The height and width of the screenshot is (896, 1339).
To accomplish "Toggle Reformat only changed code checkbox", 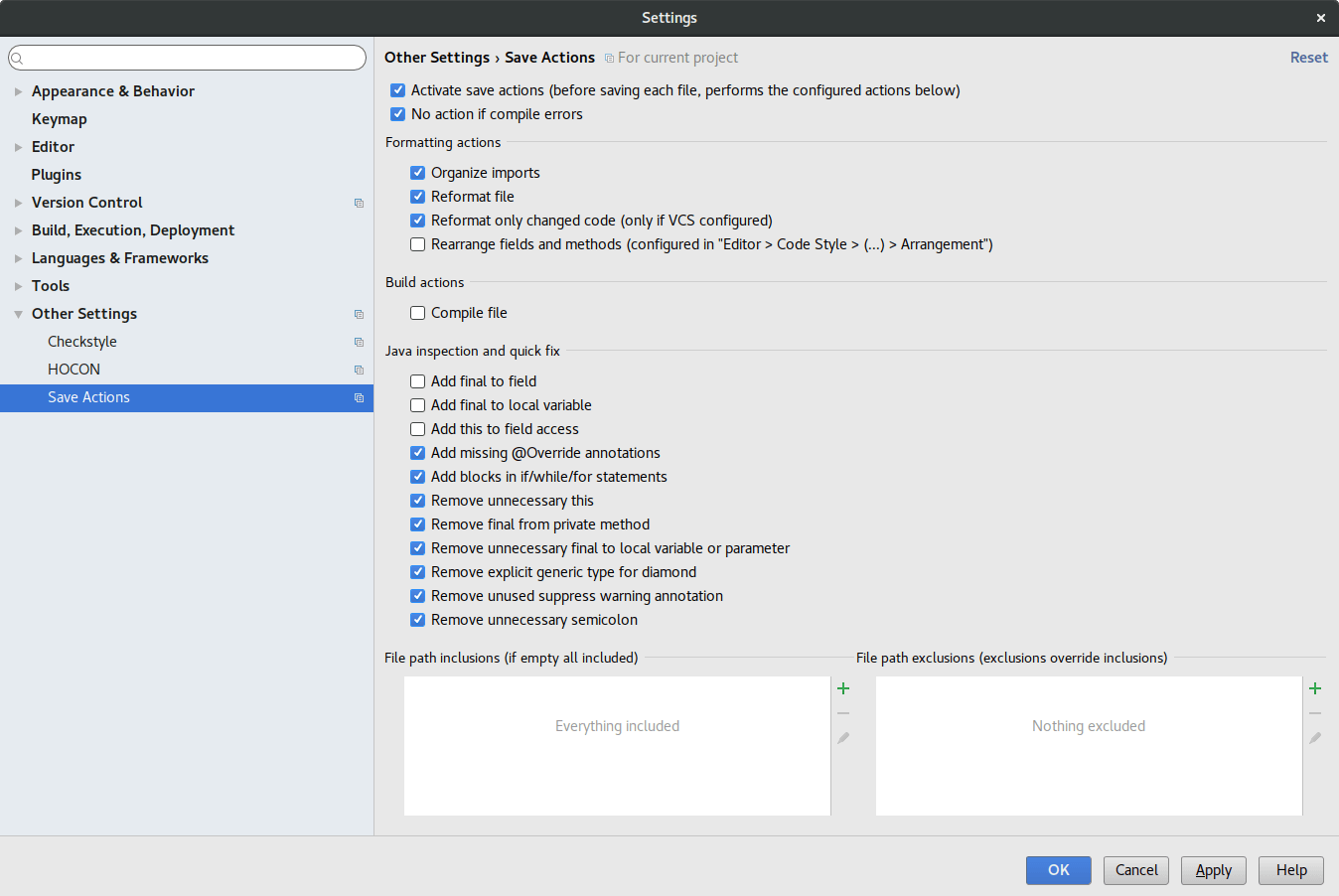I will tap(418, 221).
